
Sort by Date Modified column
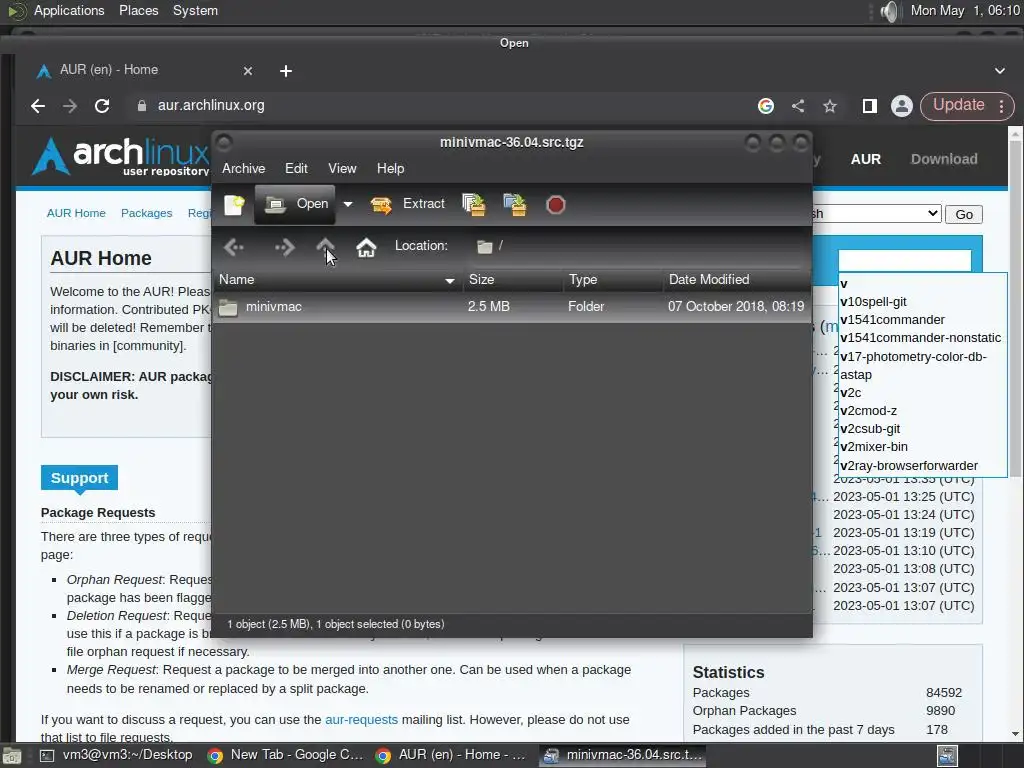(x=737, y=280)
